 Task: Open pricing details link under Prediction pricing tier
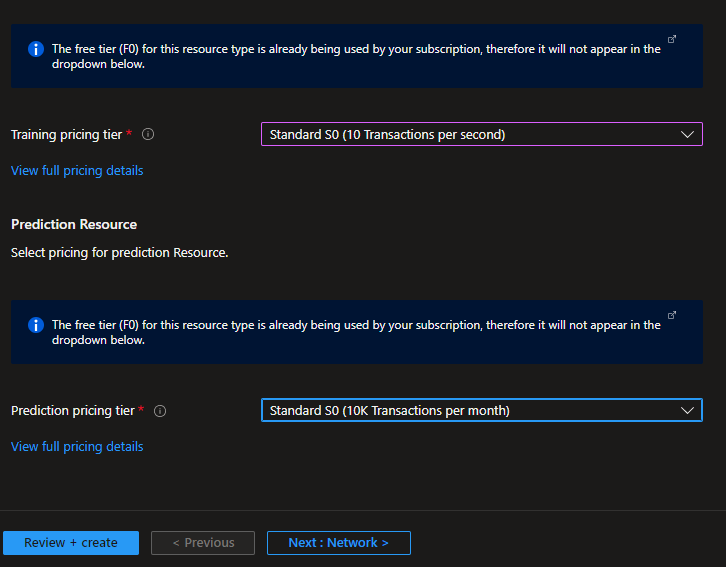click(x=77, y=447)
